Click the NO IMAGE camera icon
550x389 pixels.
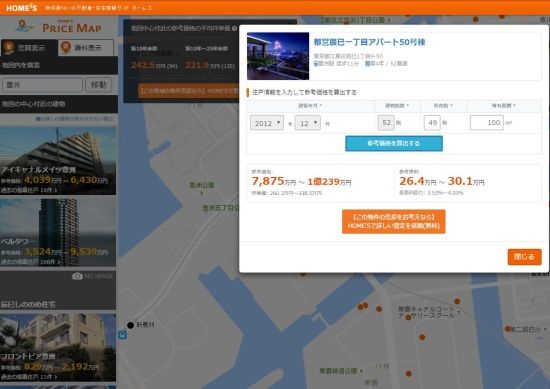[77, 276]
